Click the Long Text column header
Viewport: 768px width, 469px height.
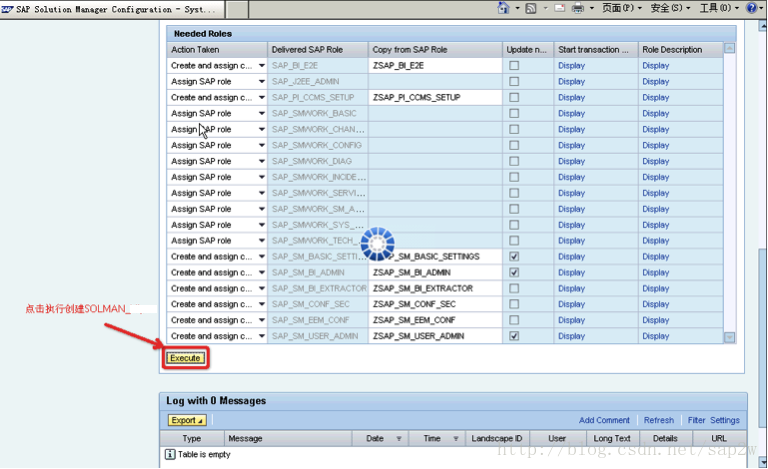coord(612,439)
